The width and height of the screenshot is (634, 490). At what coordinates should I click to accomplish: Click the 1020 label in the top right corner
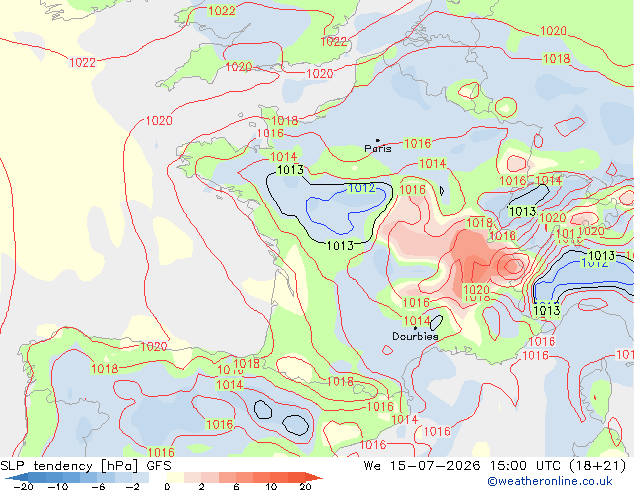click(x=554, y=31)
